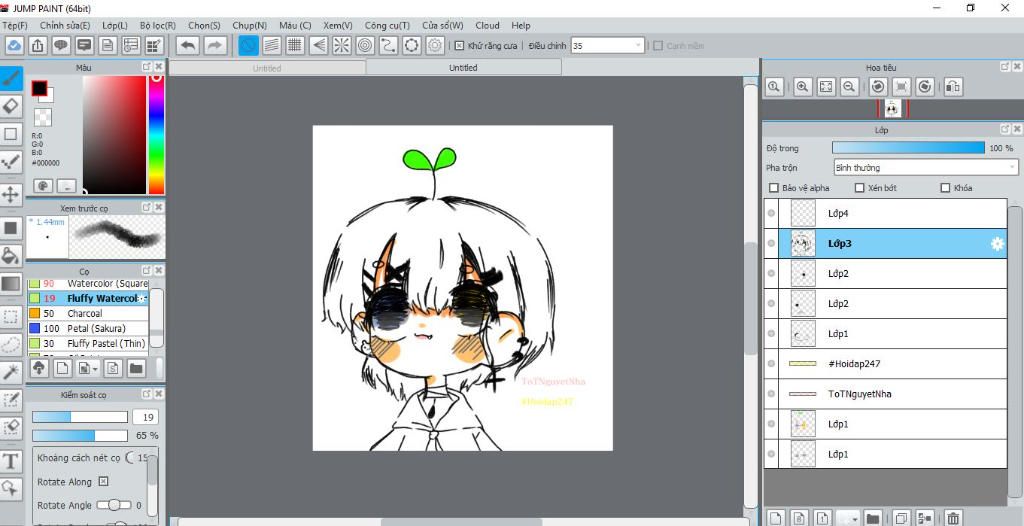Toggle Bảo vệ alpha checkbox

(774, 188)
